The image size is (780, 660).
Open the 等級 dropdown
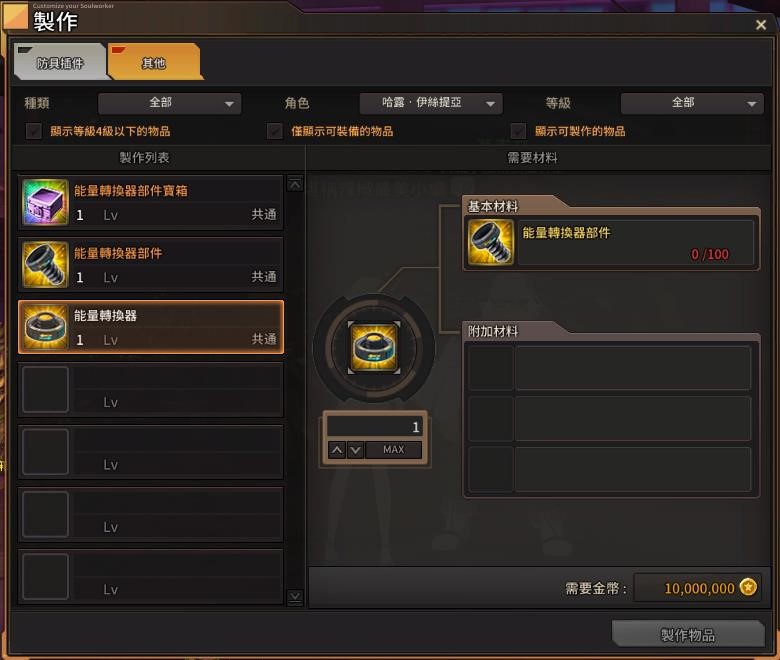[692, 103]
